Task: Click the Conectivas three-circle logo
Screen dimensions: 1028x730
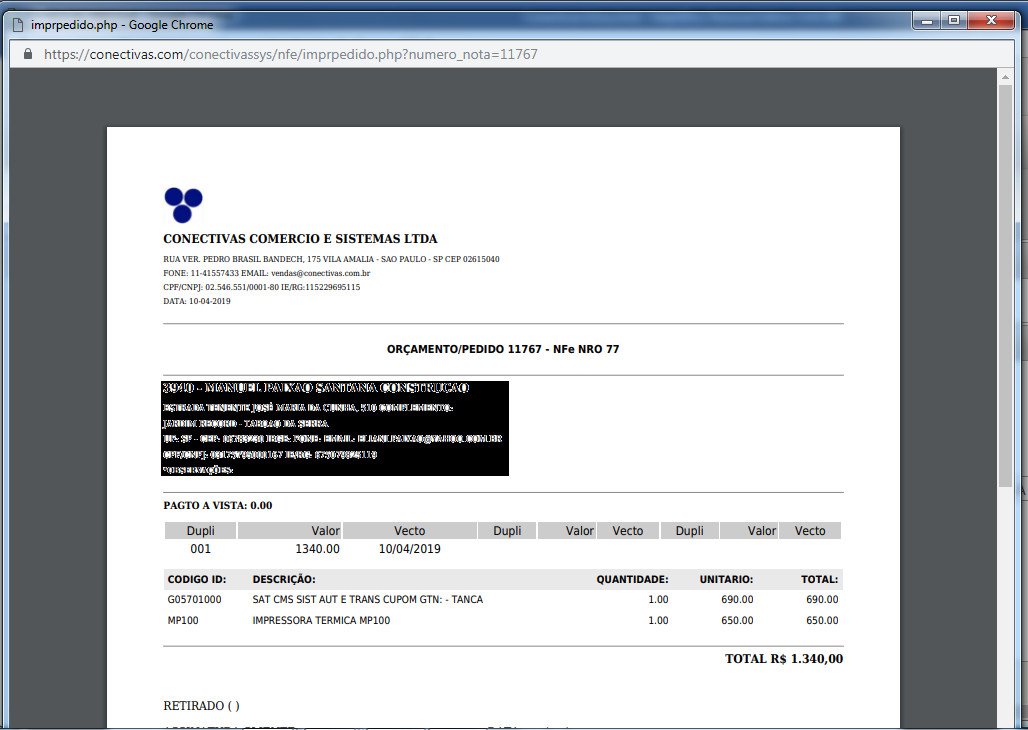Action: 183,205
